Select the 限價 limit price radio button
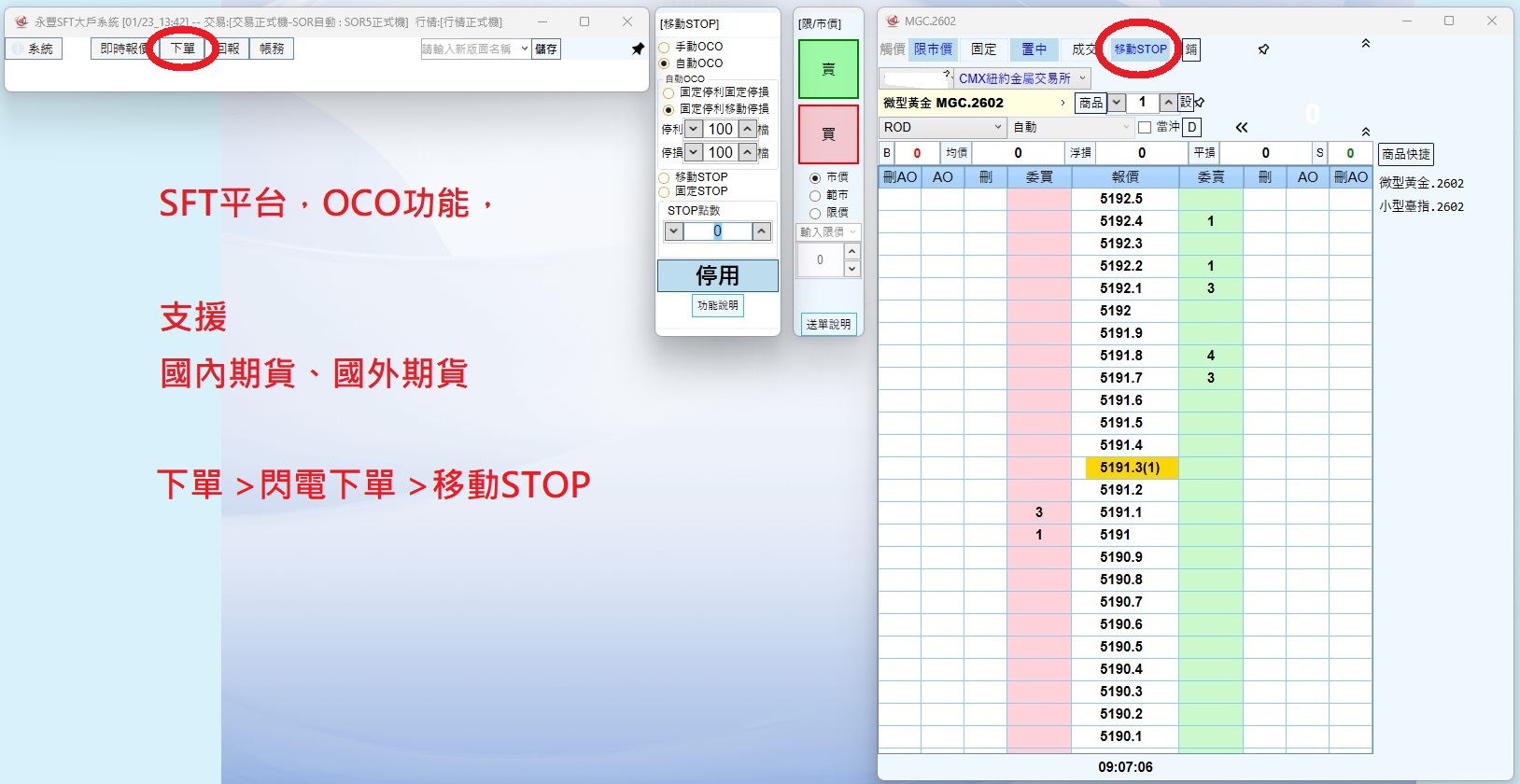 click(x=815, y=213)
